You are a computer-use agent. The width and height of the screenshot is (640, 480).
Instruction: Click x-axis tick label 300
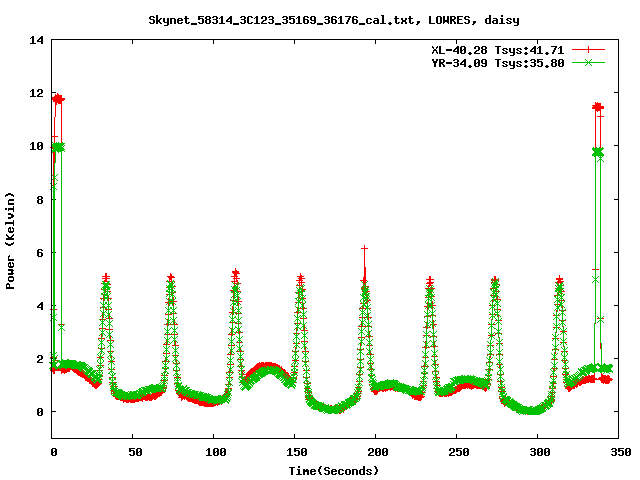click(x=539, y=452)
